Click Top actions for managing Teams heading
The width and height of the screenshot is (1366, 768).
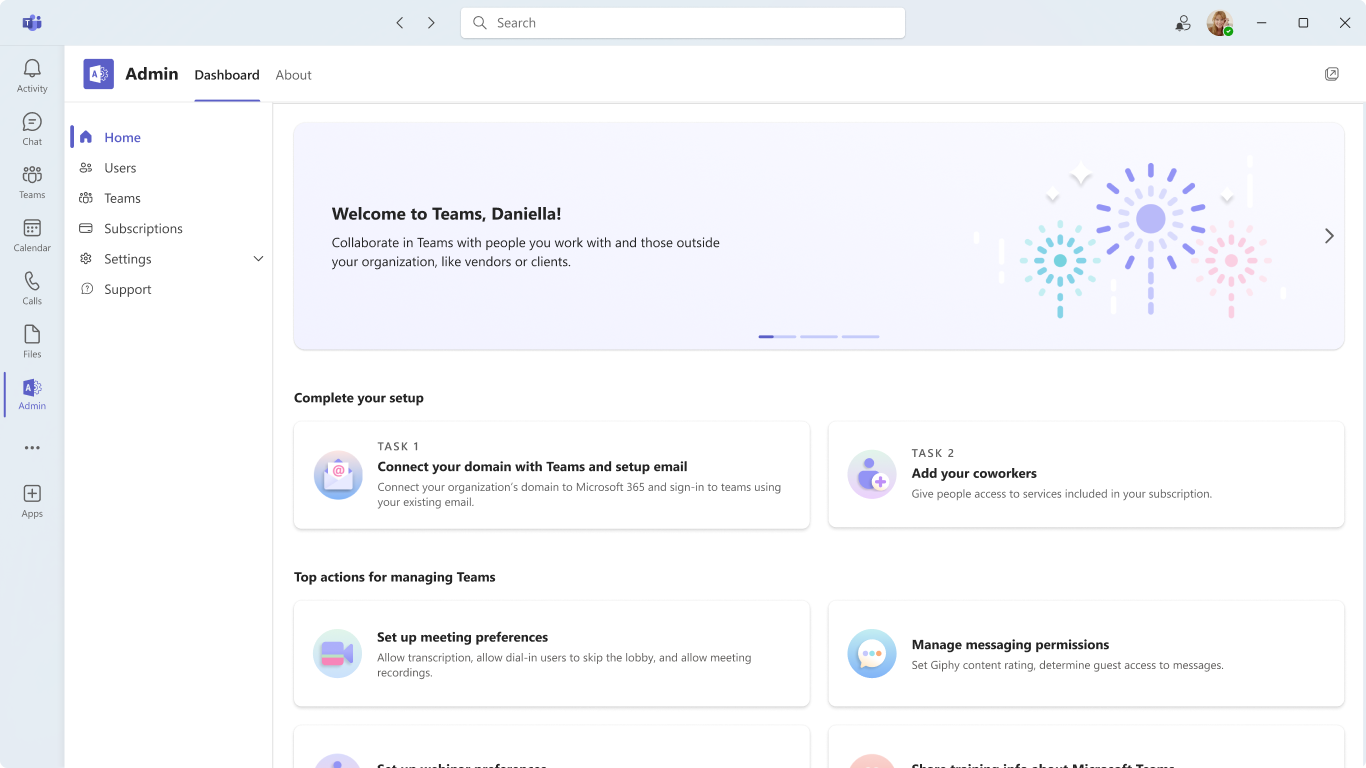click(x=395, y=577)
